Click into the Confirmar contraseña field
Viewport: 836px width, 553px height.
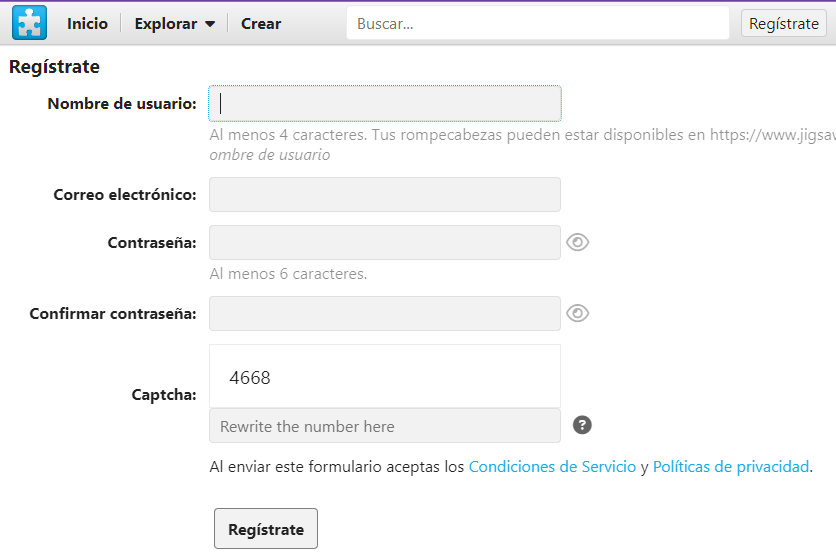385,313
